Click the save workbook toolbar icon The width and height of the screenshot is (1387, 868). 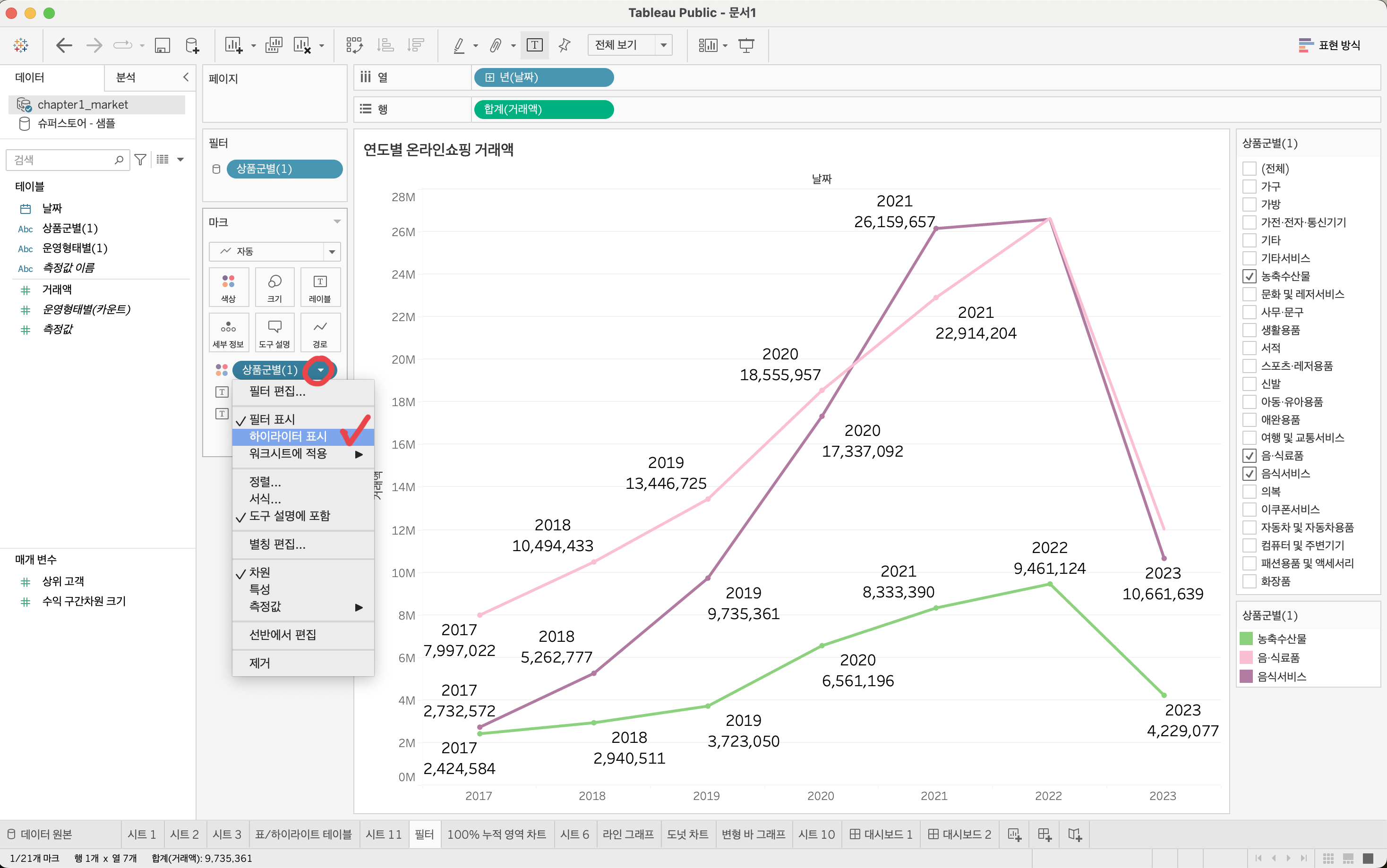(x=163, y=45)
